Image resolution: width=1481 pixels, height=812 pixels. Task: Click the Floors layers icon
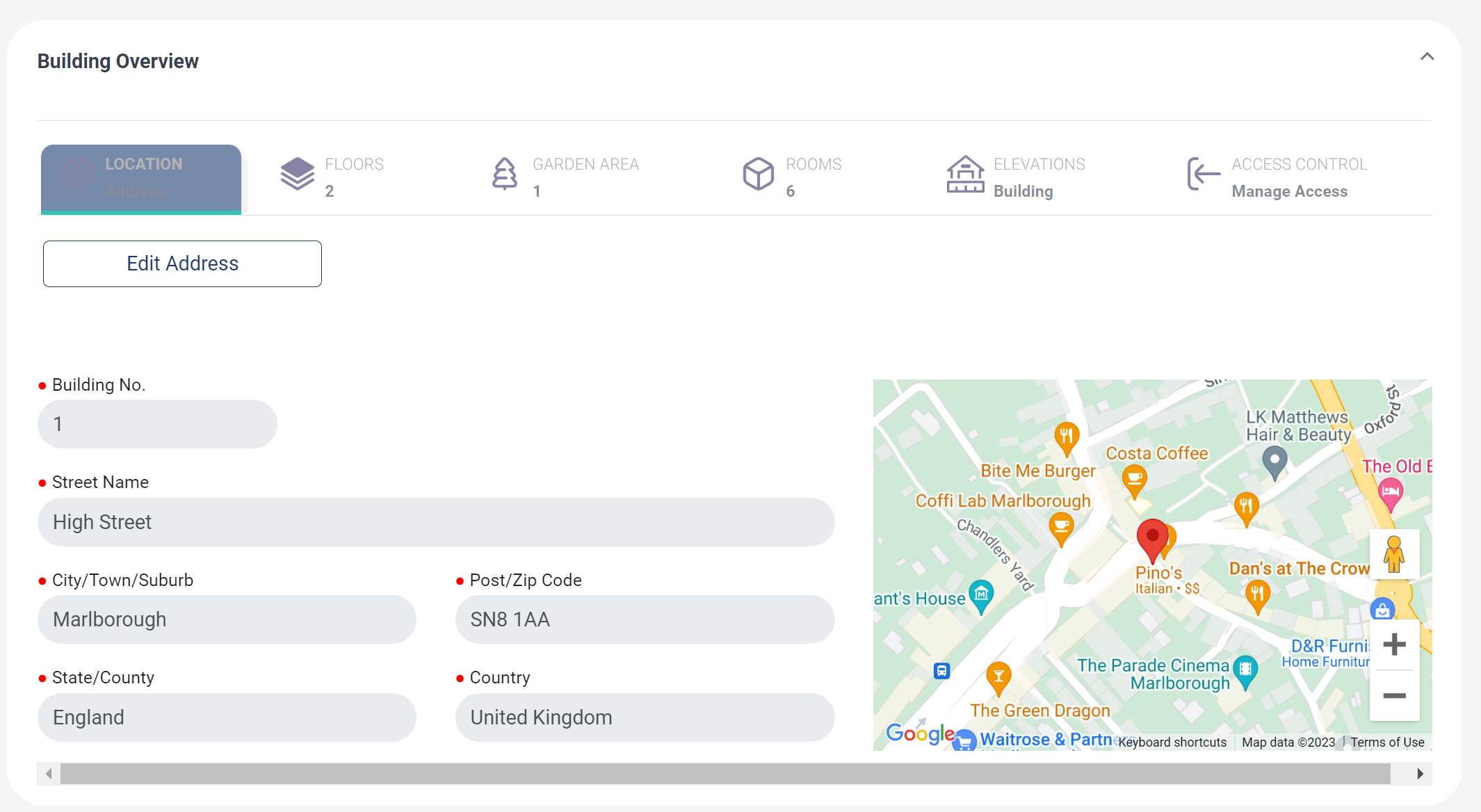pos(297,173)
